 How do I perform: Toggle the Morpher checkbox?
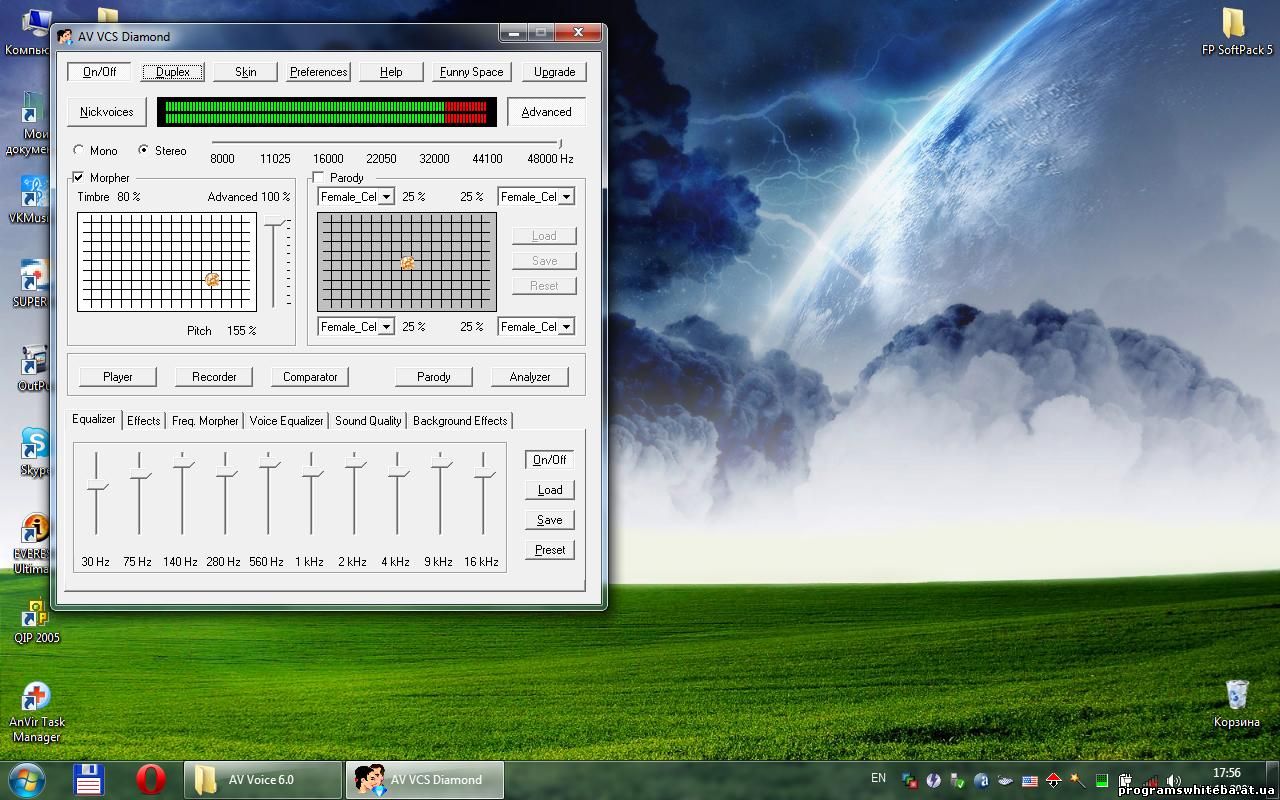click(x=78, y=177)
